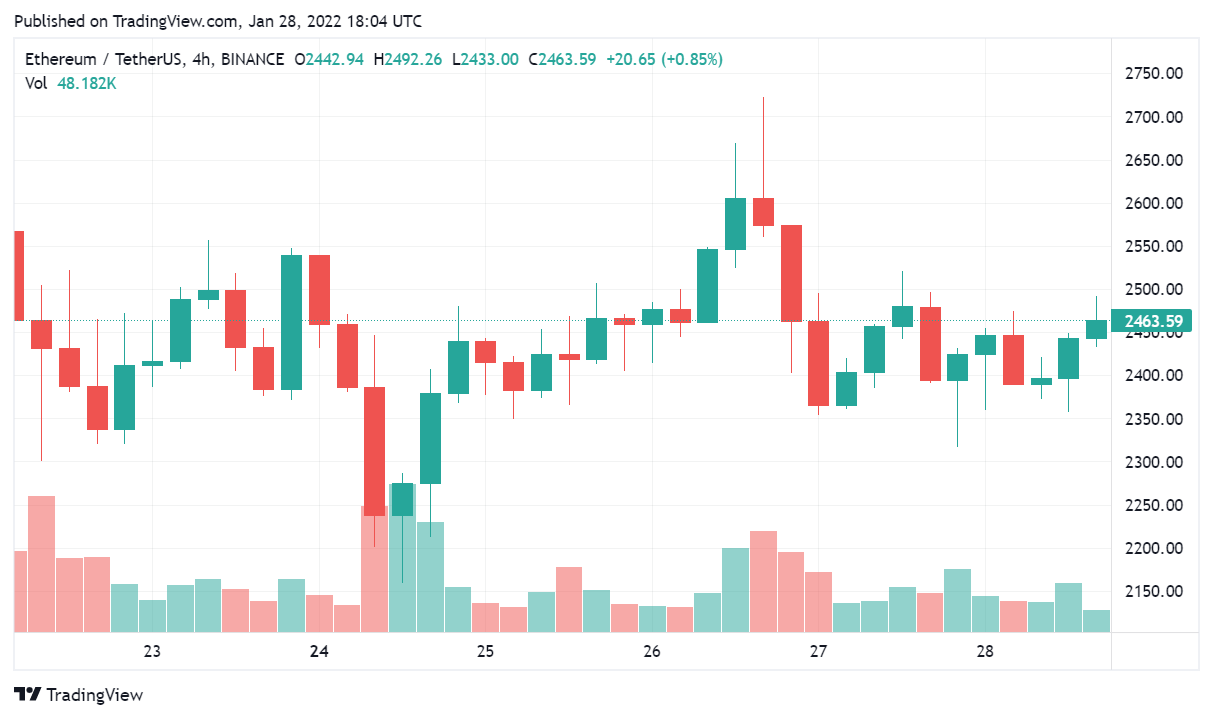This screenshot has width=1213, height=718.
Task: Select the Ethereum / TetherUS symbol title
Action: pyautogui.click(x=104, y=60)
